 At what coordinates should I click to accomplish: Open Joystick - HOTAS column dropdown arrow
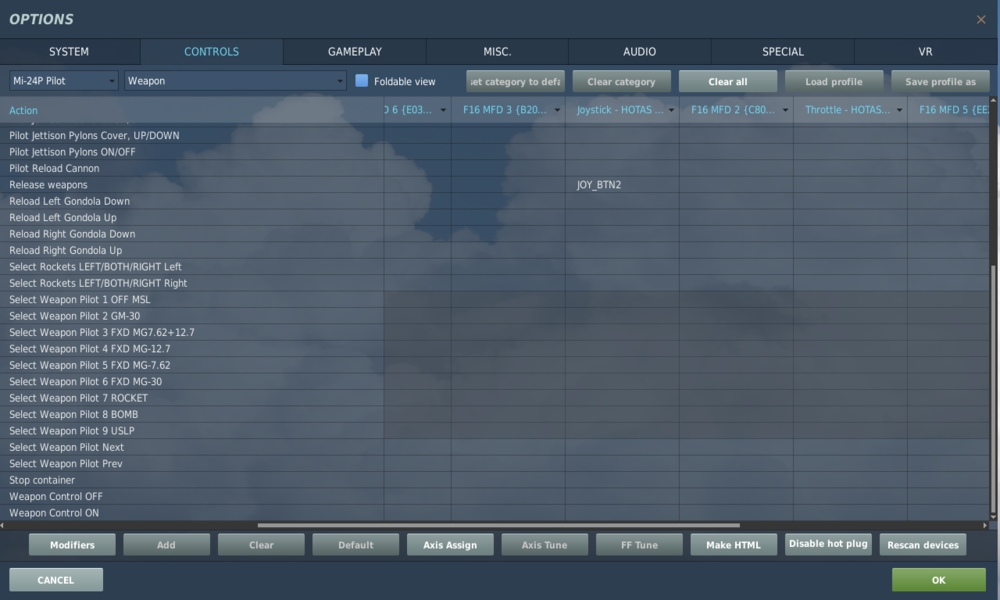click(672, 110)
